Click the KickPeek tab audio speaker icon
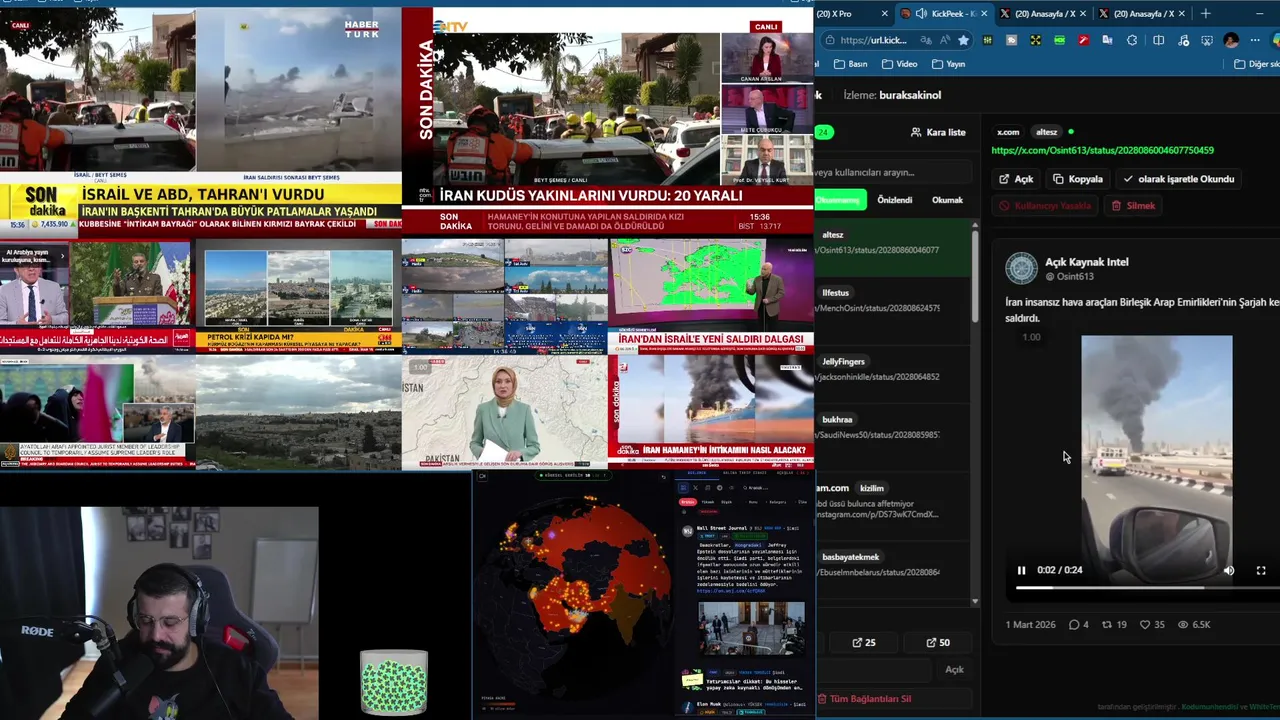This screenshot has height=720, width=1280. pyautogui.click(x=920, y=14)
